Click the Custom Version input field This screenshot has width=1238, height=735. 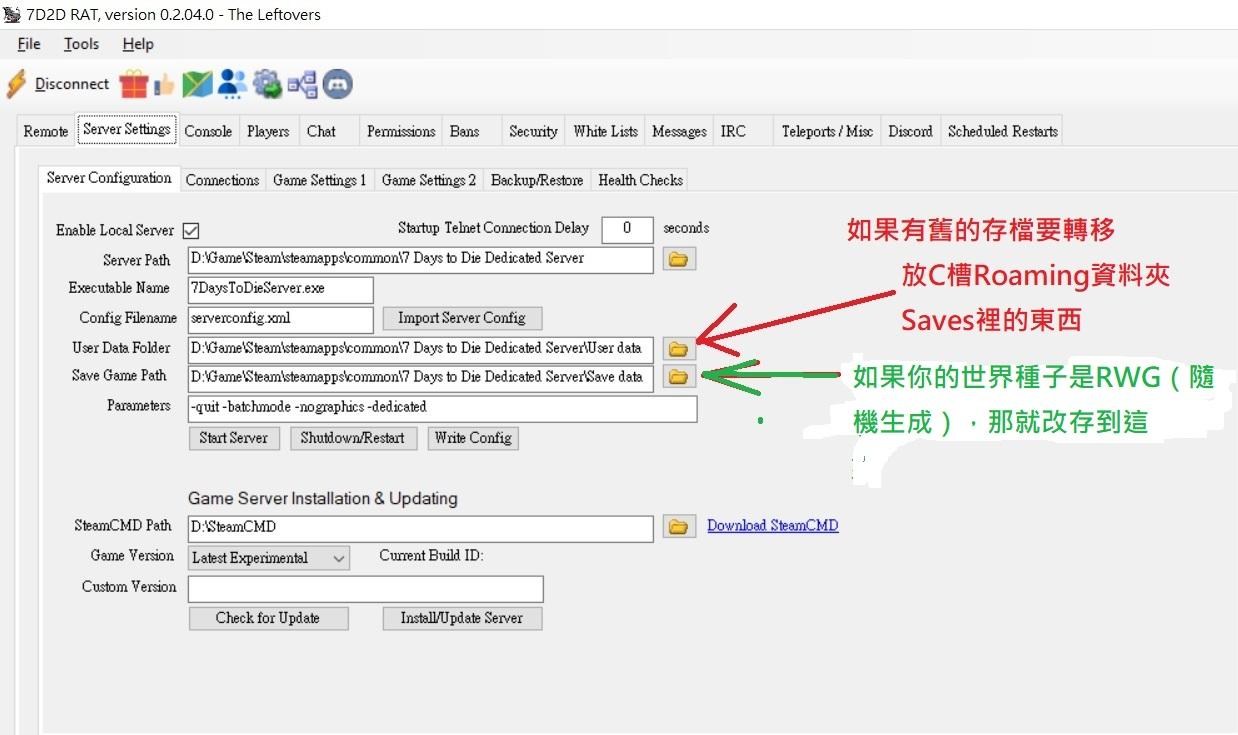coord(365,589)
